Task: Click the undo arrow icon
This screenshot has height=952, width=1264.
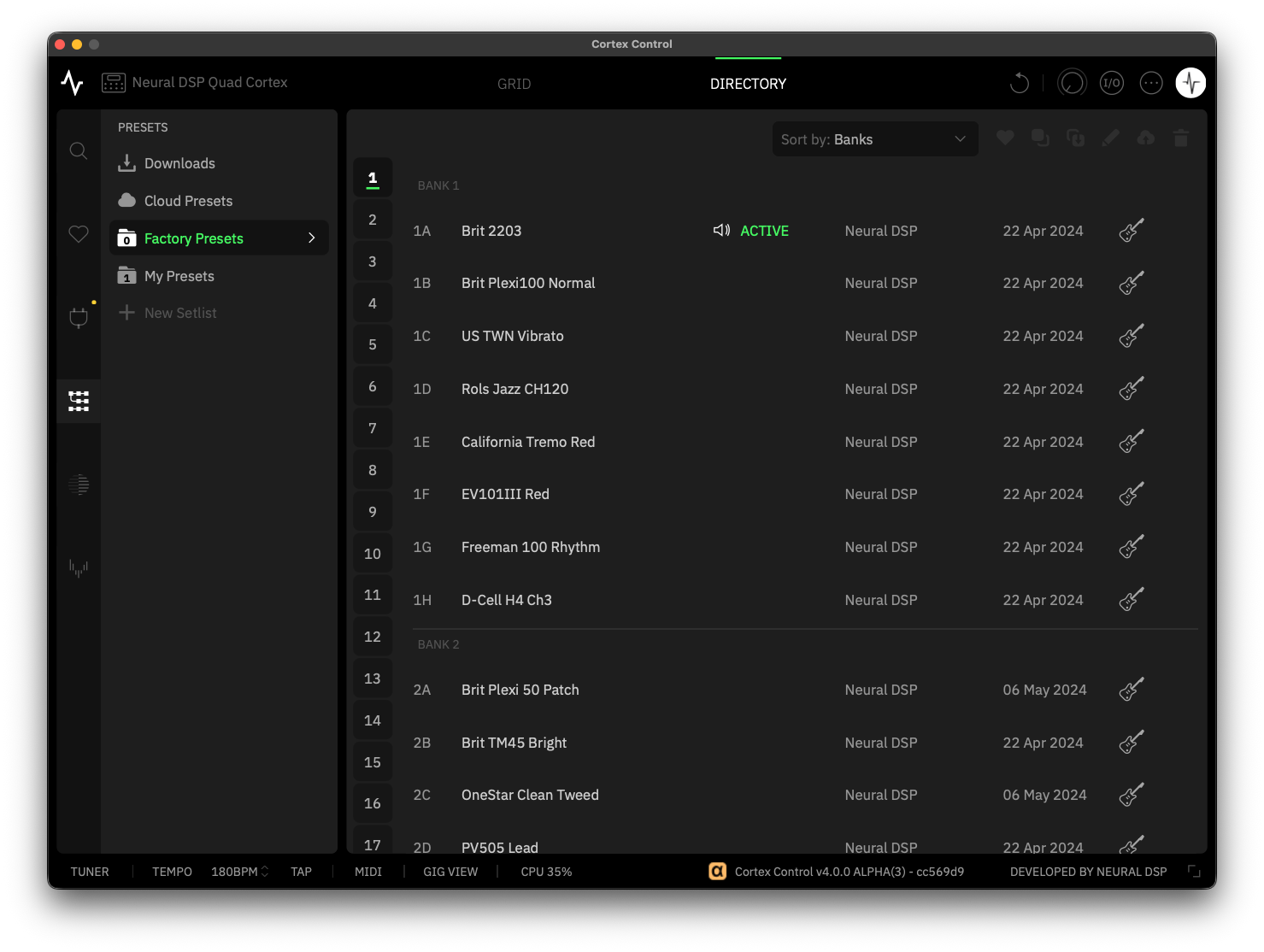Action: pyautogui.click(x=1020, y=83)
